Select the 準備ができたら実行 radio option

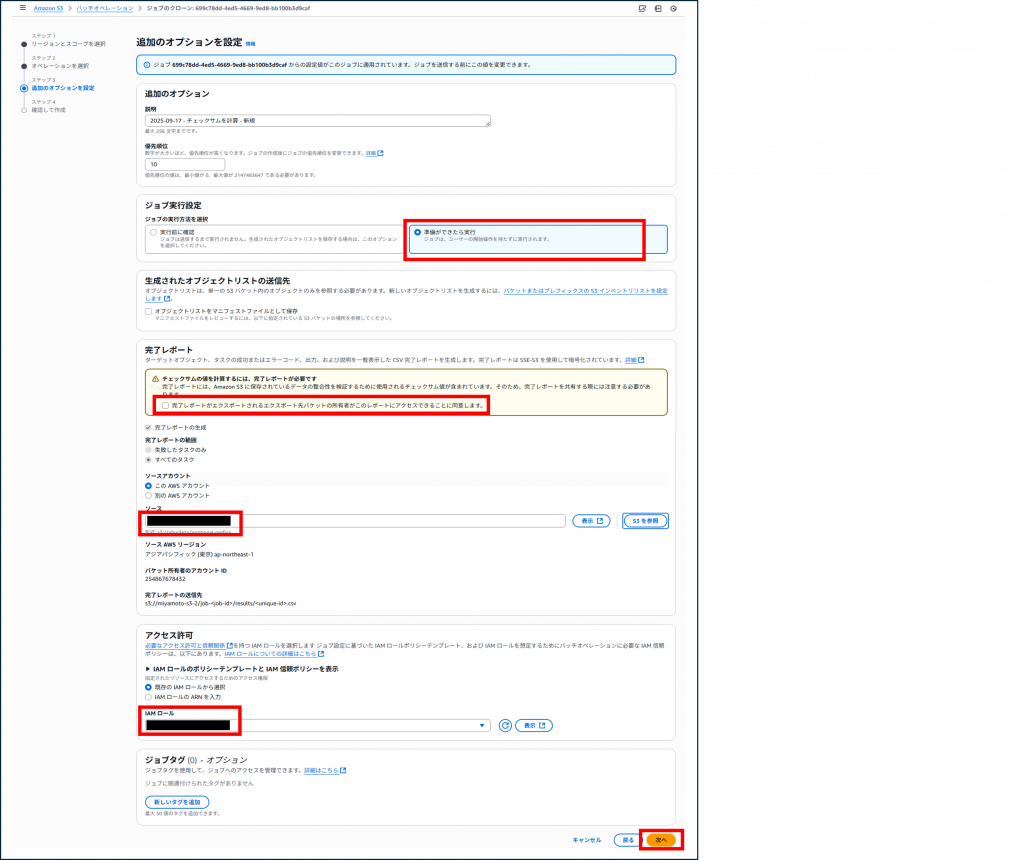(x=418, y=232)
